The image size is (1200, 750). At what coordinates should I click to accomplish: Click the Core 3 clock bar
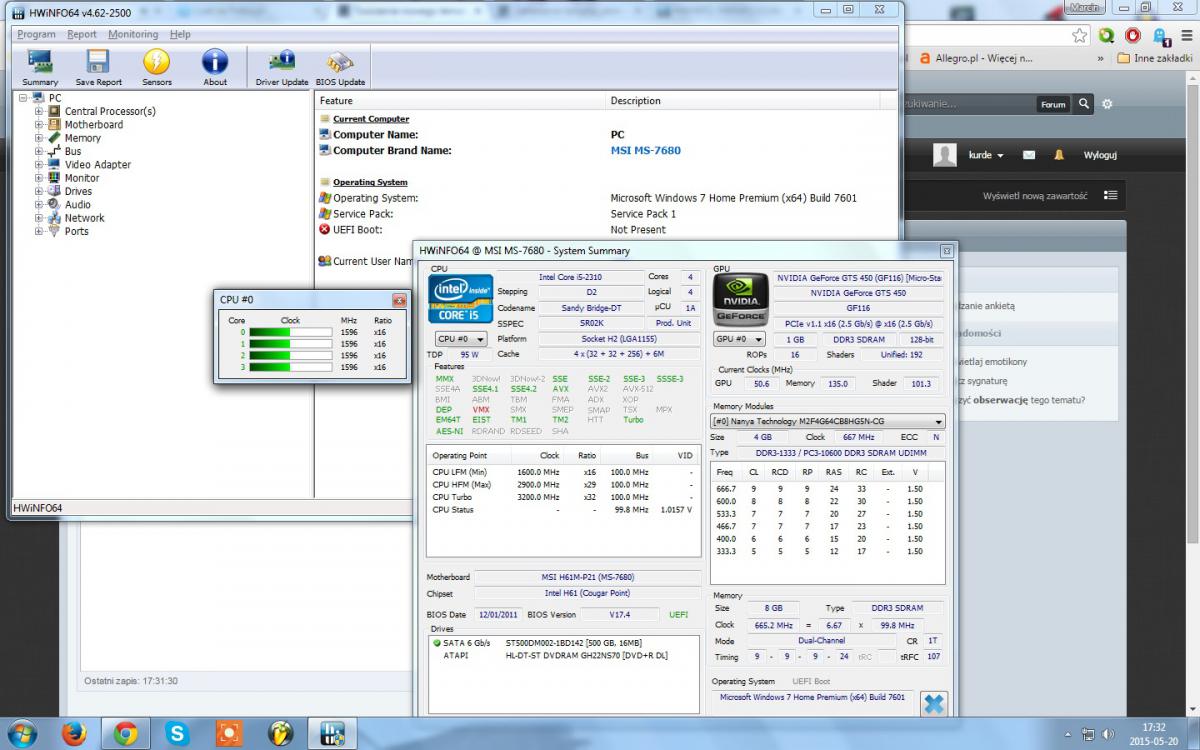click(x=290, y=367)
